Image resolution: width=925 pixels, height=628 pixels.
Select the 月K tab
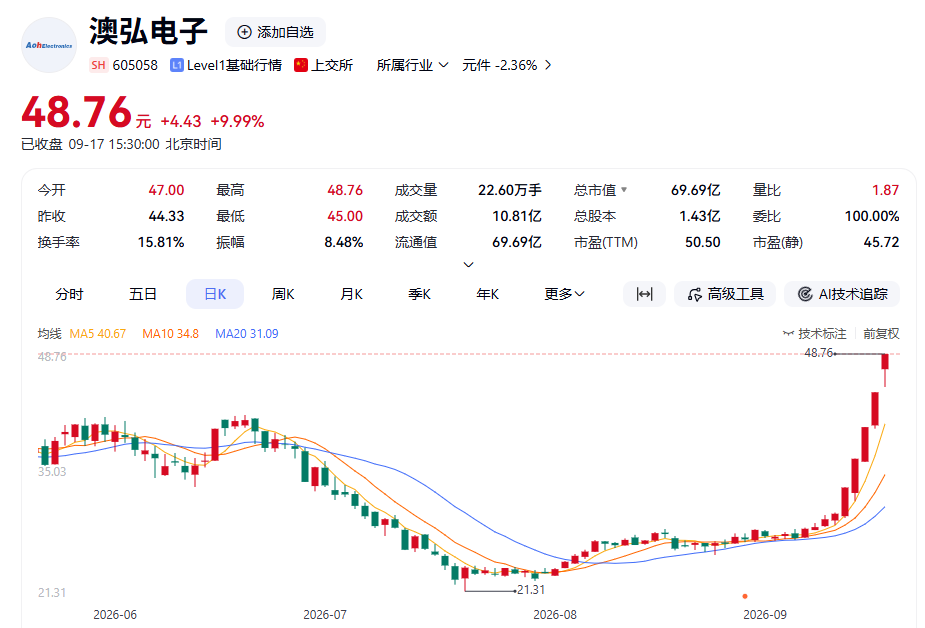pyautogui.click(x=351, y=294)
